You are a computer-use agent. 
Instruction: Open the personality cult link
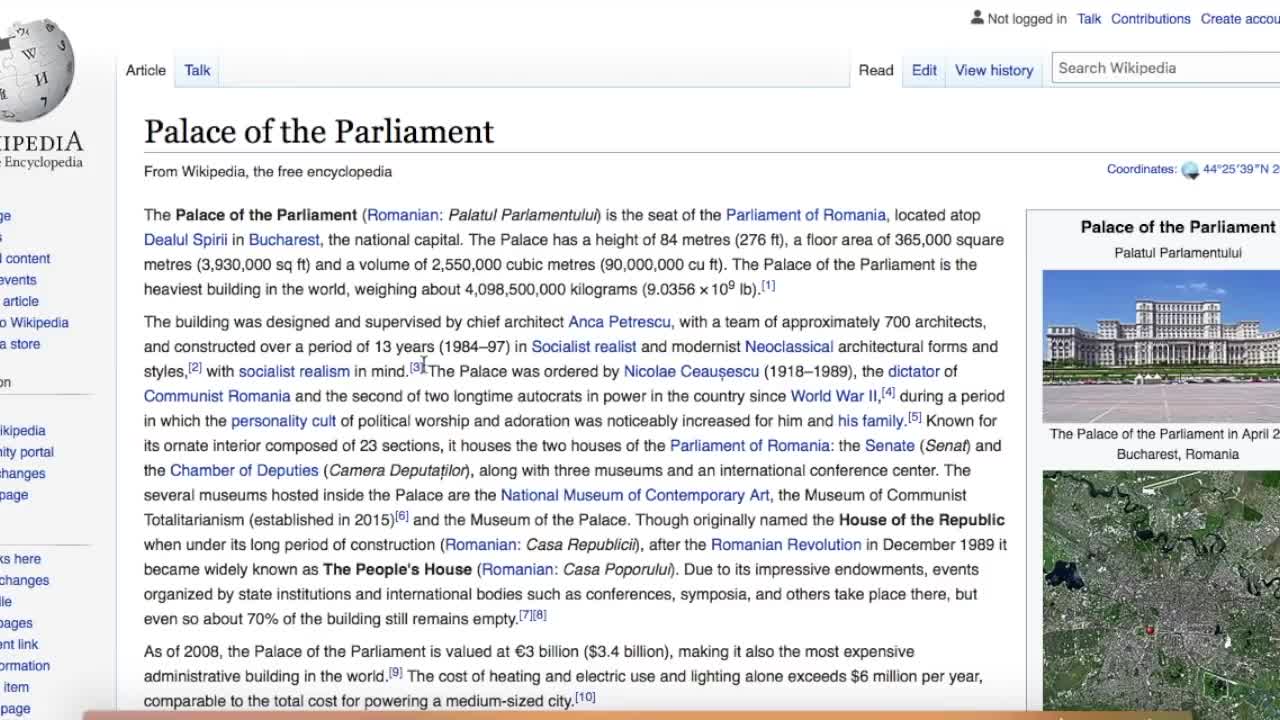(284, 421)
